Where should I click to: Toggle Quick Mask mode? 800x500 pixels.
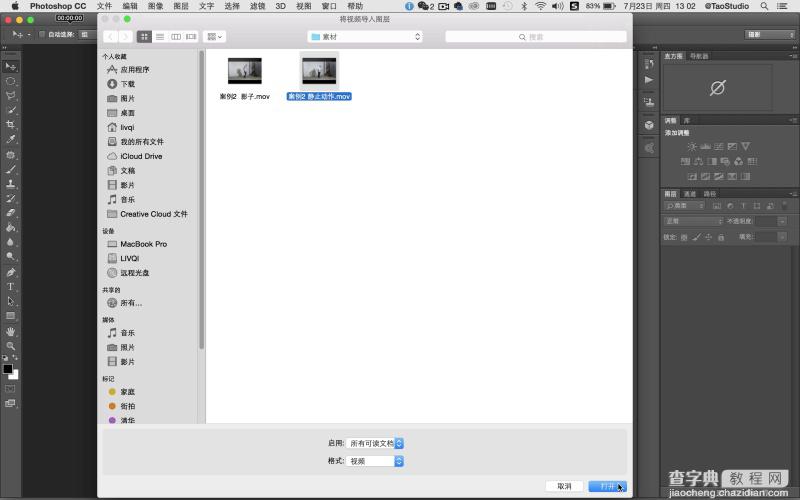click(x=10, y=389)
